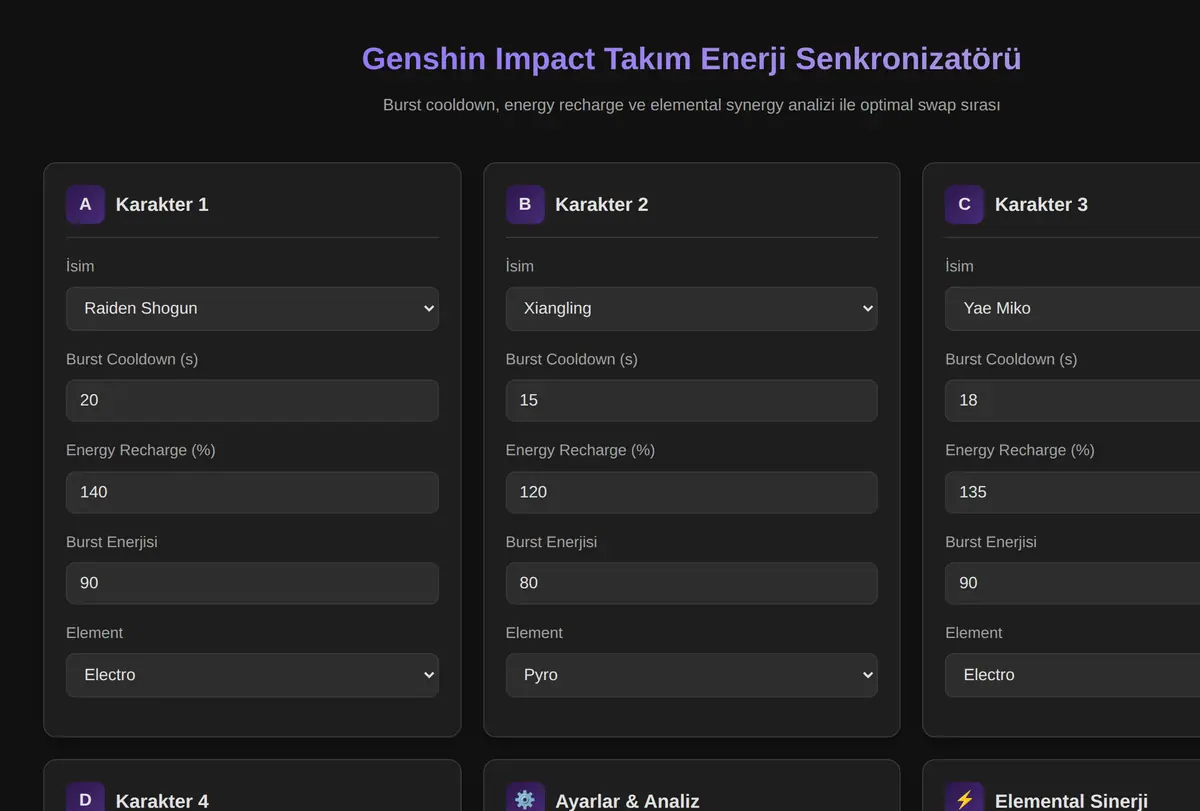Click the Genshin Impact Takım Enerji Senkronizatörü title
This screenshot has height=811, width=1200.
click(x=692, y=58)
